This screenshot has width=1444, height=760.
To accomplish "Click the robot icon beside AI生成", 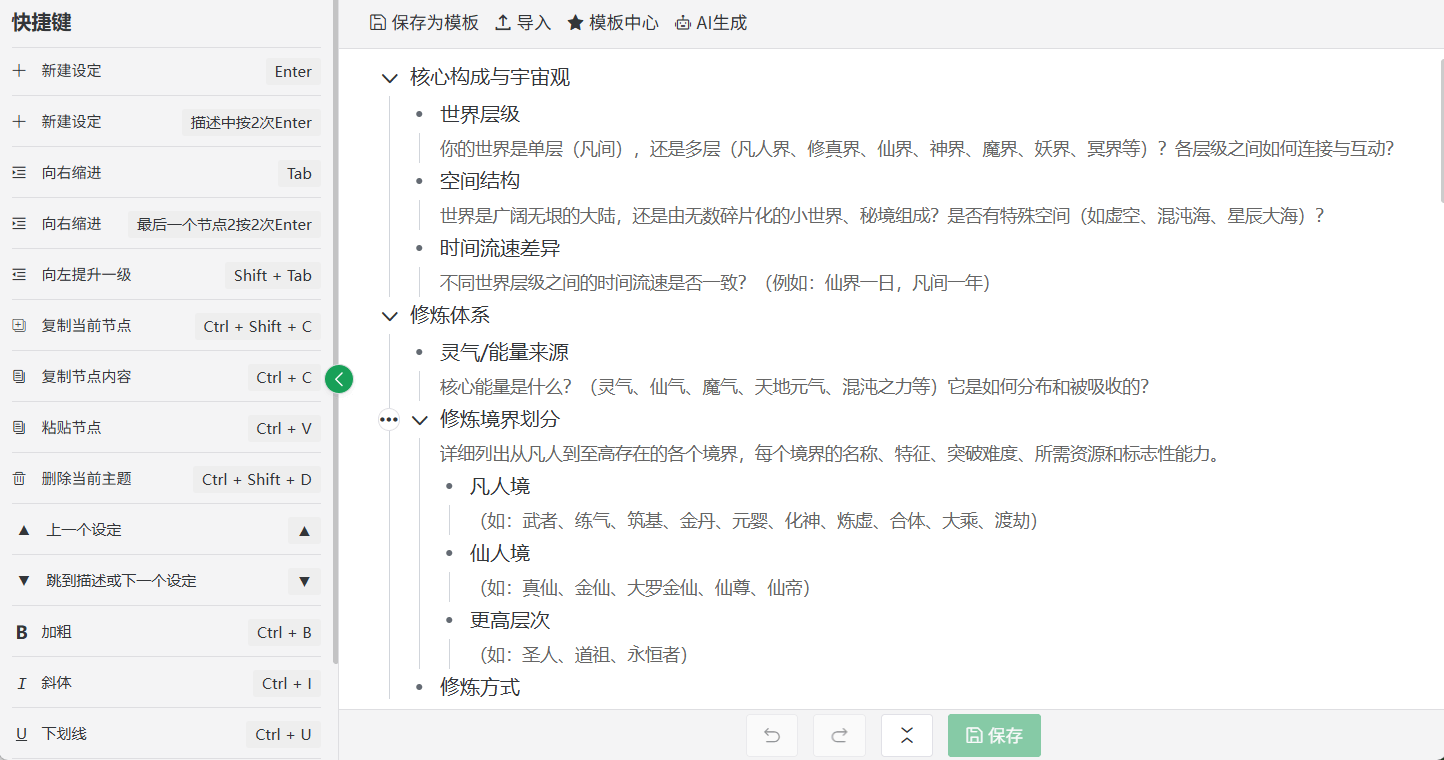I will pyautogui.click(x=682, y=21).
